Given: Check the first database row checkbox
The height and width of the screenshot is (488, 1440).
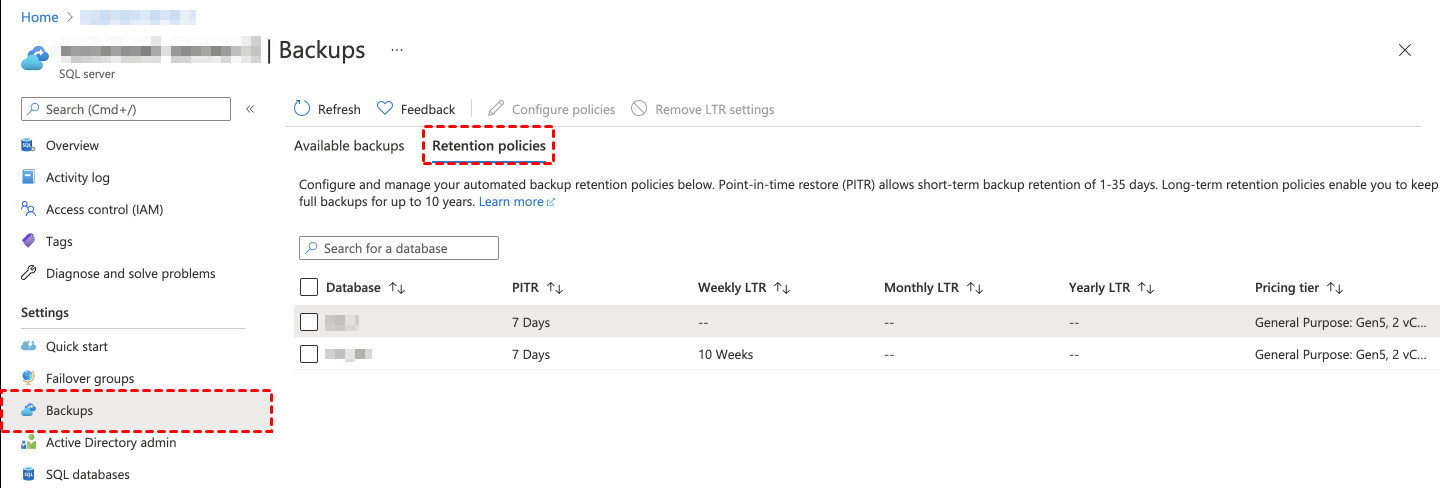Looking at the screenshot, I should 309,322.
